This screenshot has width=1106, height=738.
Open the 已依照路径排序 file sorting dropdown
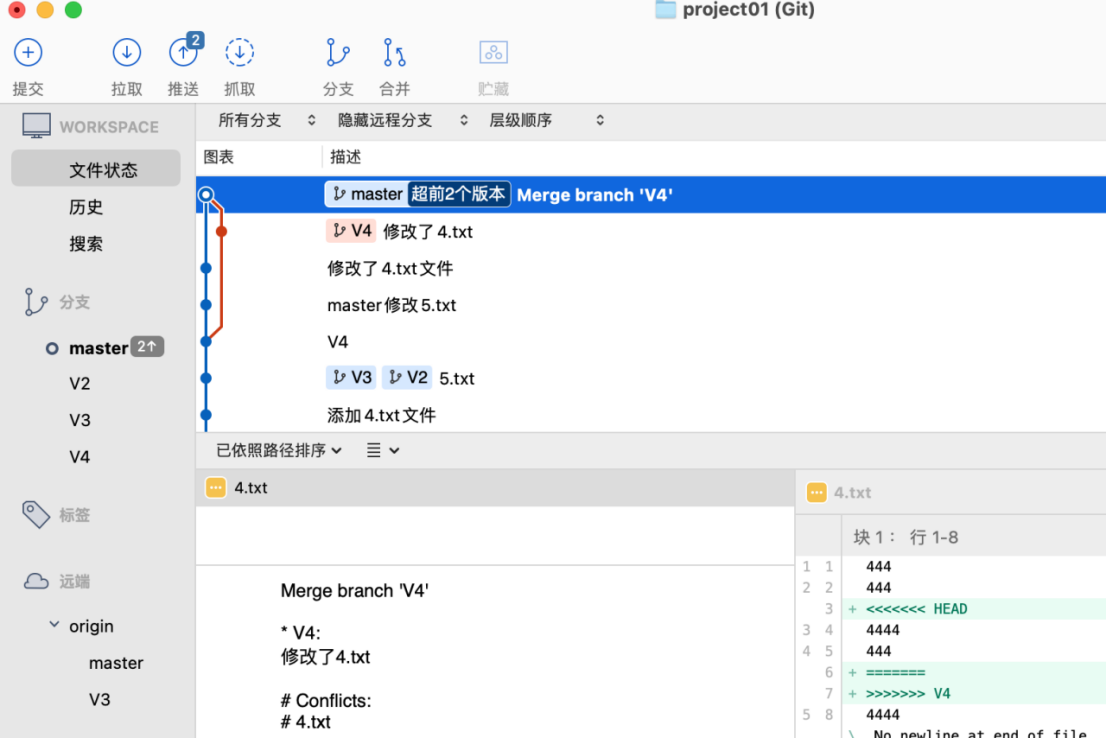pos(279,450)
